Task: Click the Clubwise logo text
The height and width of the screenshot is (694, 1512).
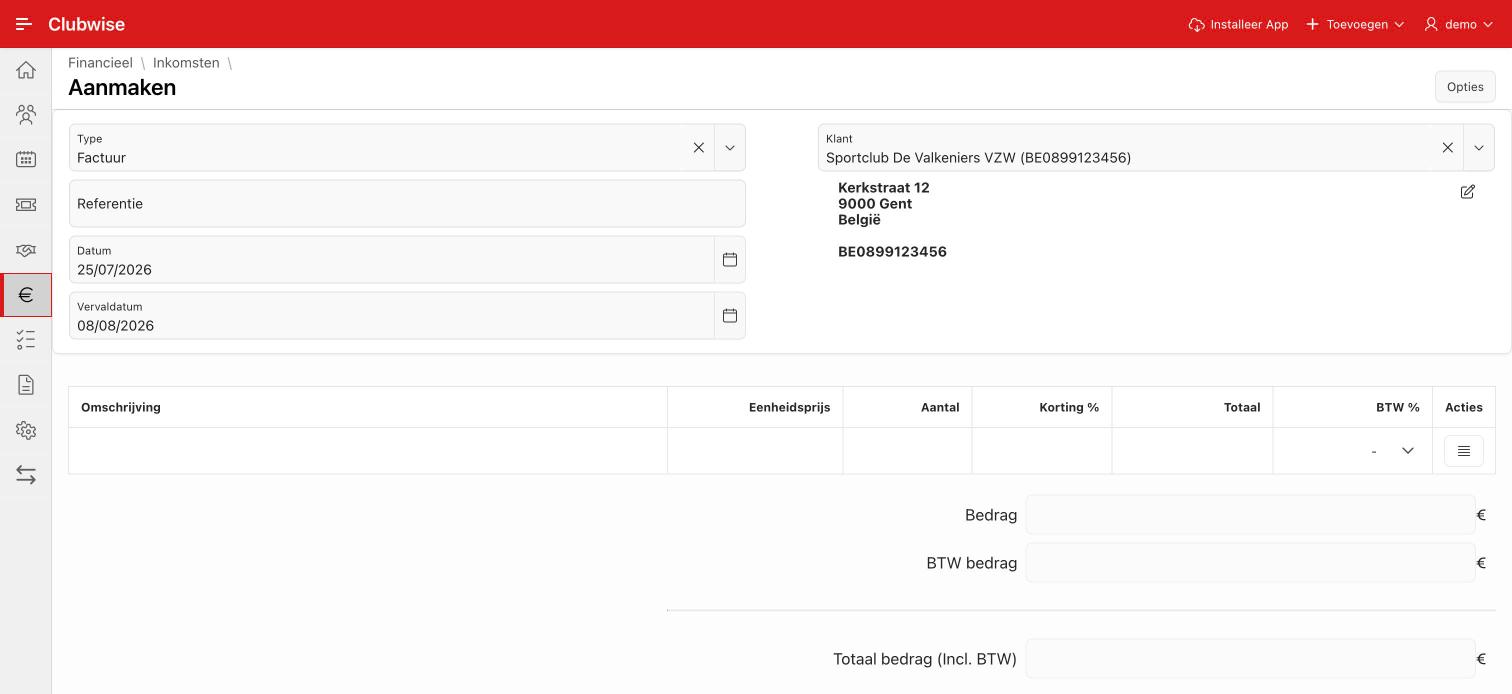Action: pyautogui.click(x=86, y=24)
